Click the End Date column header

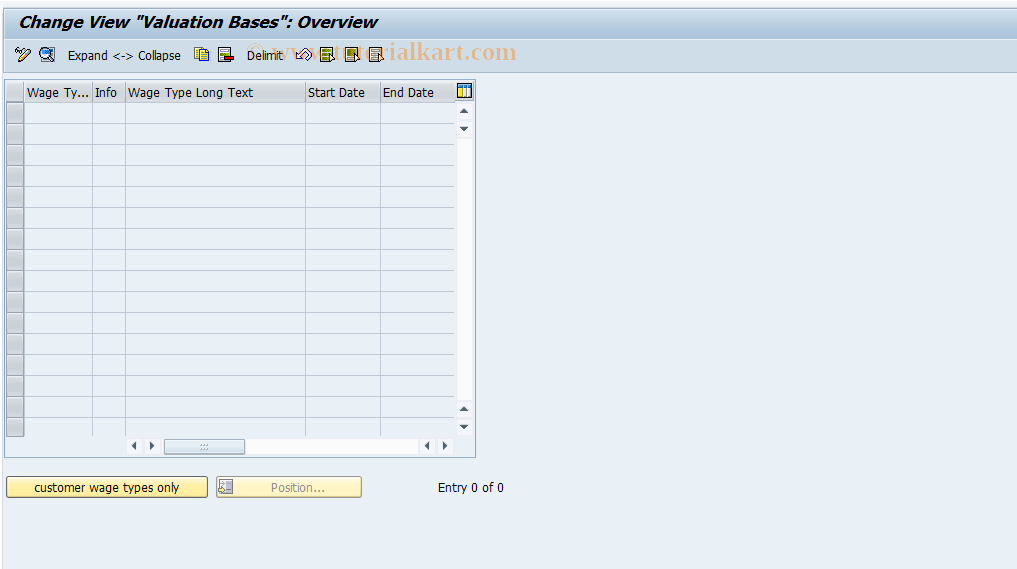point(417,93)
